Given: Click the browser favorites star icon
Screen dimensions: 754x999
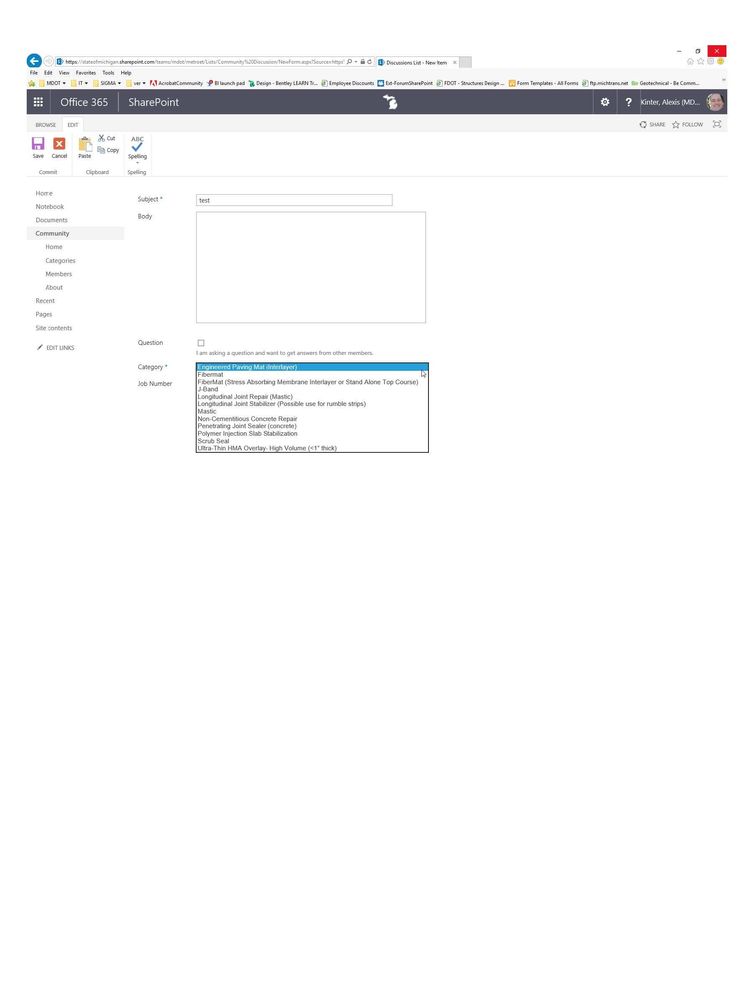Looking at the screenshot, I should pos(700,62).
